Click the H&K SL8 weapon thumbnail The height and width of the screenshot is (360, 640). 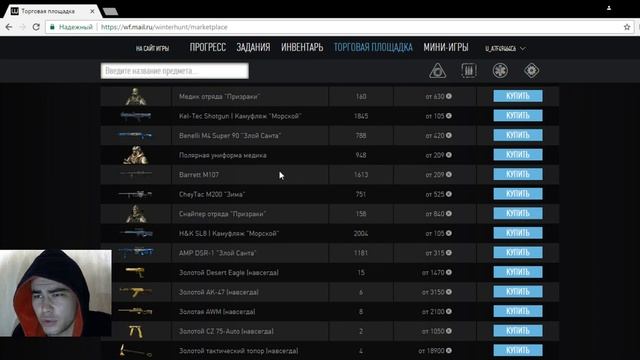[136, 233]
